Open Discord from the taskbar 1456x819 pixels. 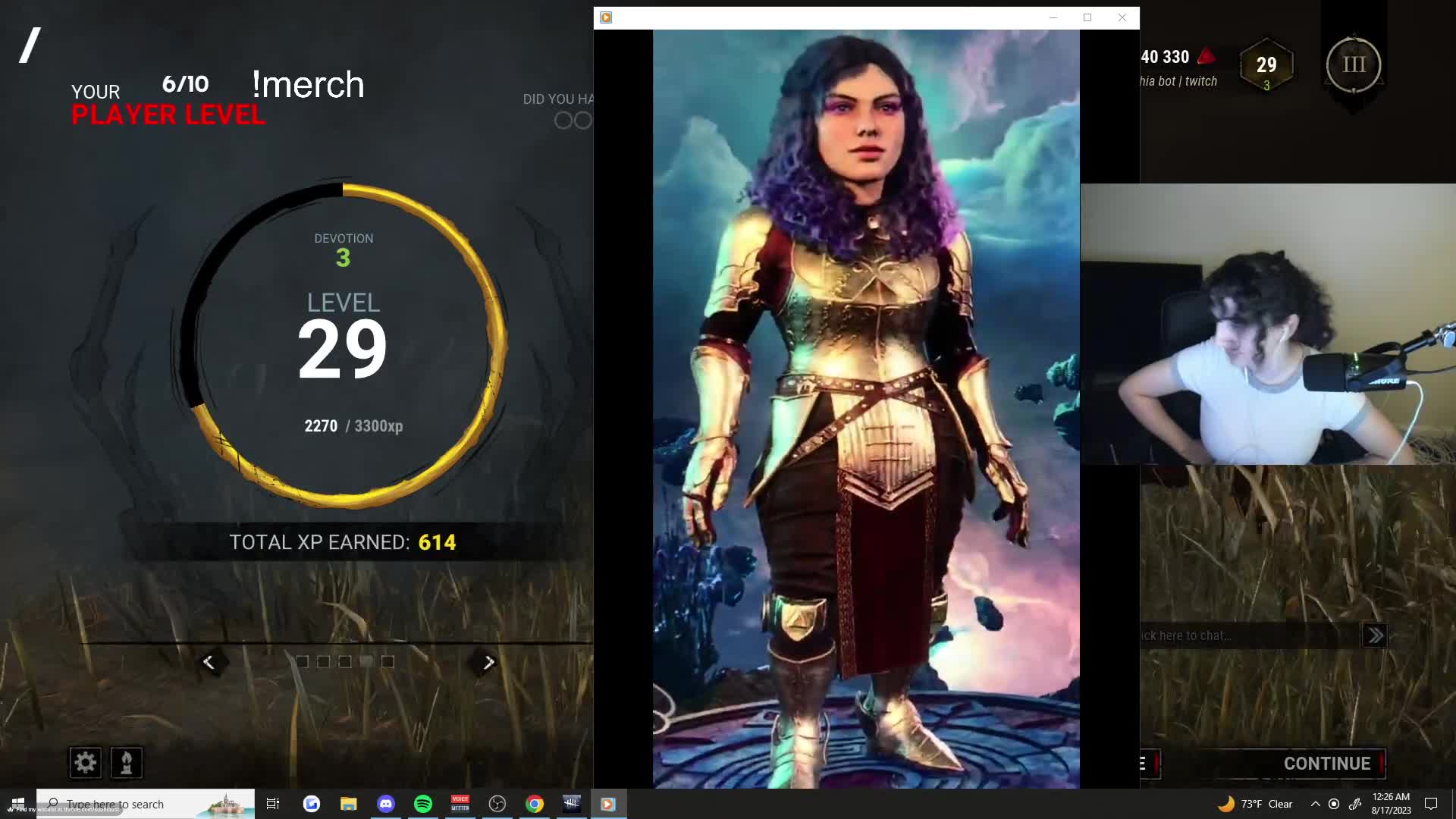point(386,804)
